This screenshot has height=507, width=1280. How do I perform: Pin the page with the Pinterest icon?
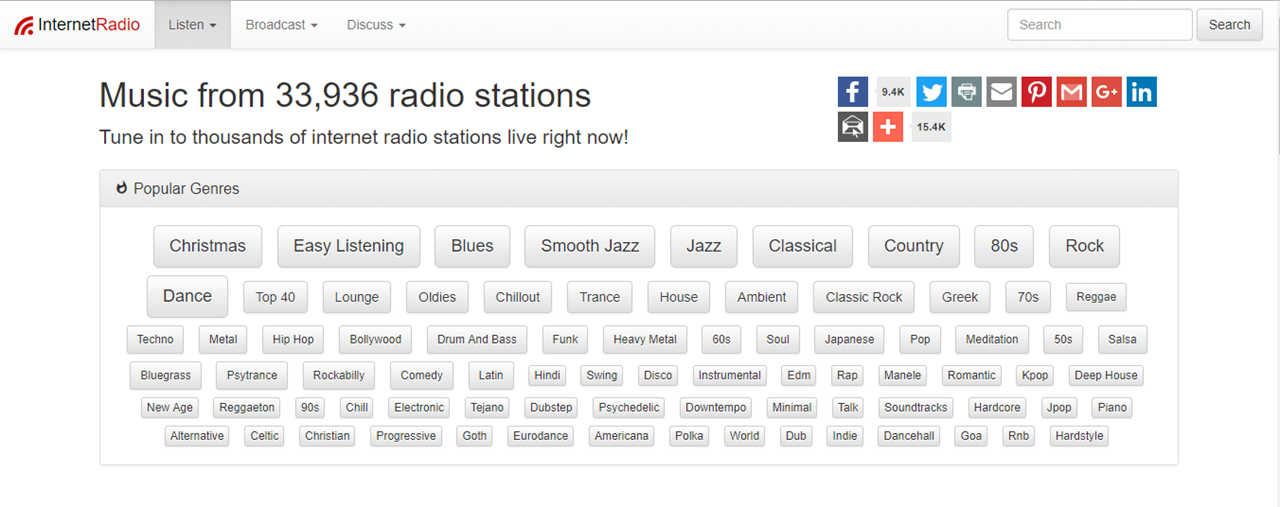coord(1036,92)
